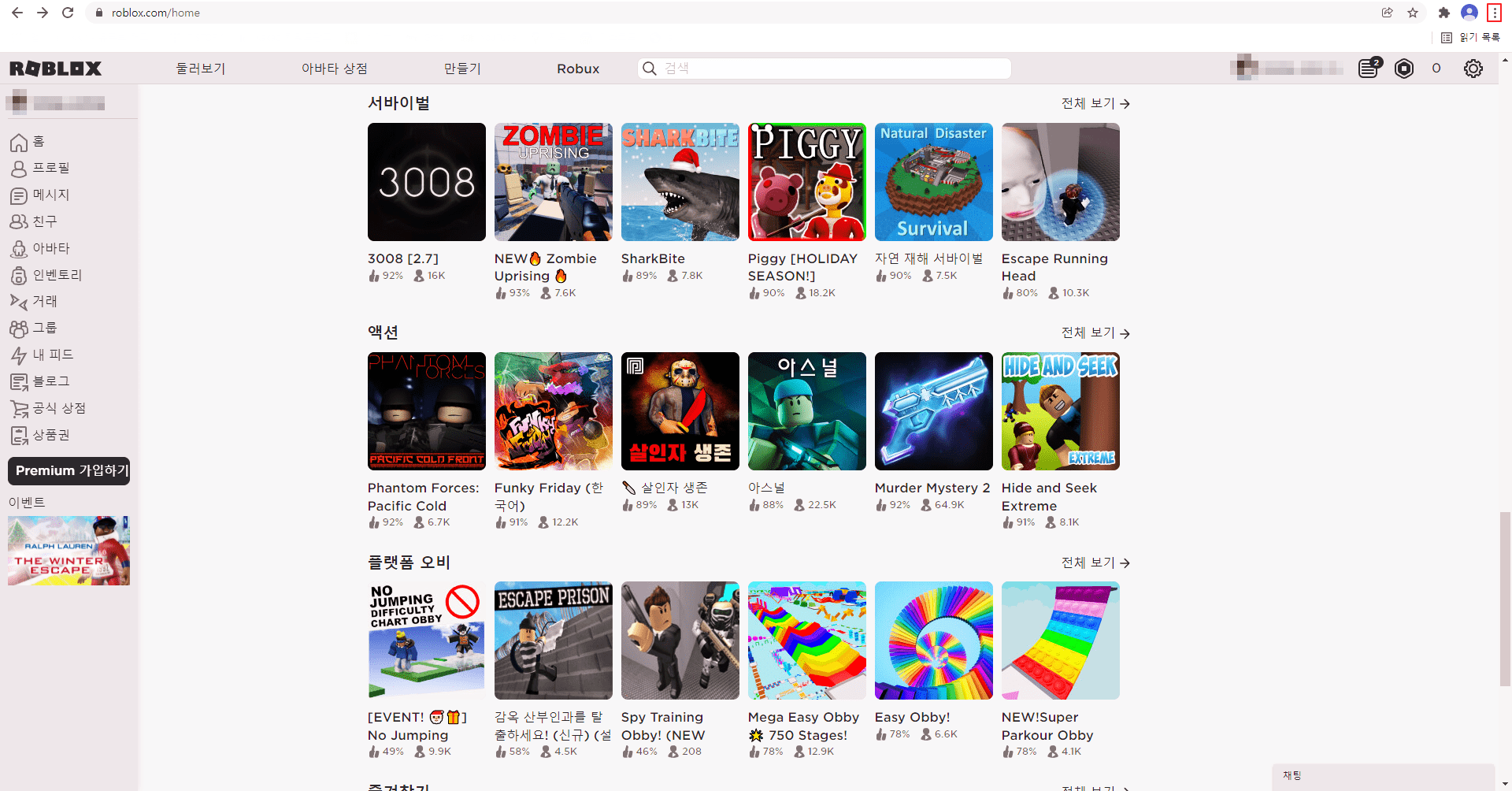Open the Discover (둘러보기) nav menu
Image resolution: width=1512 pixels, height=791 pixels.
coord(201,69)
